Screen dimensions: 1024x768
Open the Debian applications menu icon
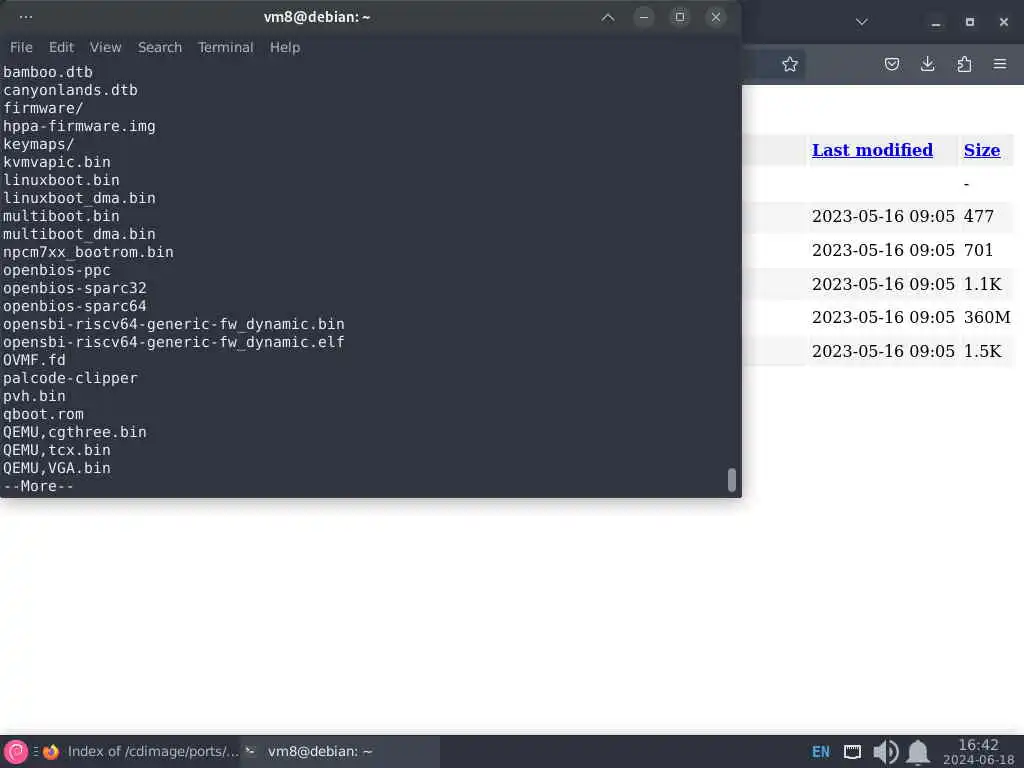point(16,752)
